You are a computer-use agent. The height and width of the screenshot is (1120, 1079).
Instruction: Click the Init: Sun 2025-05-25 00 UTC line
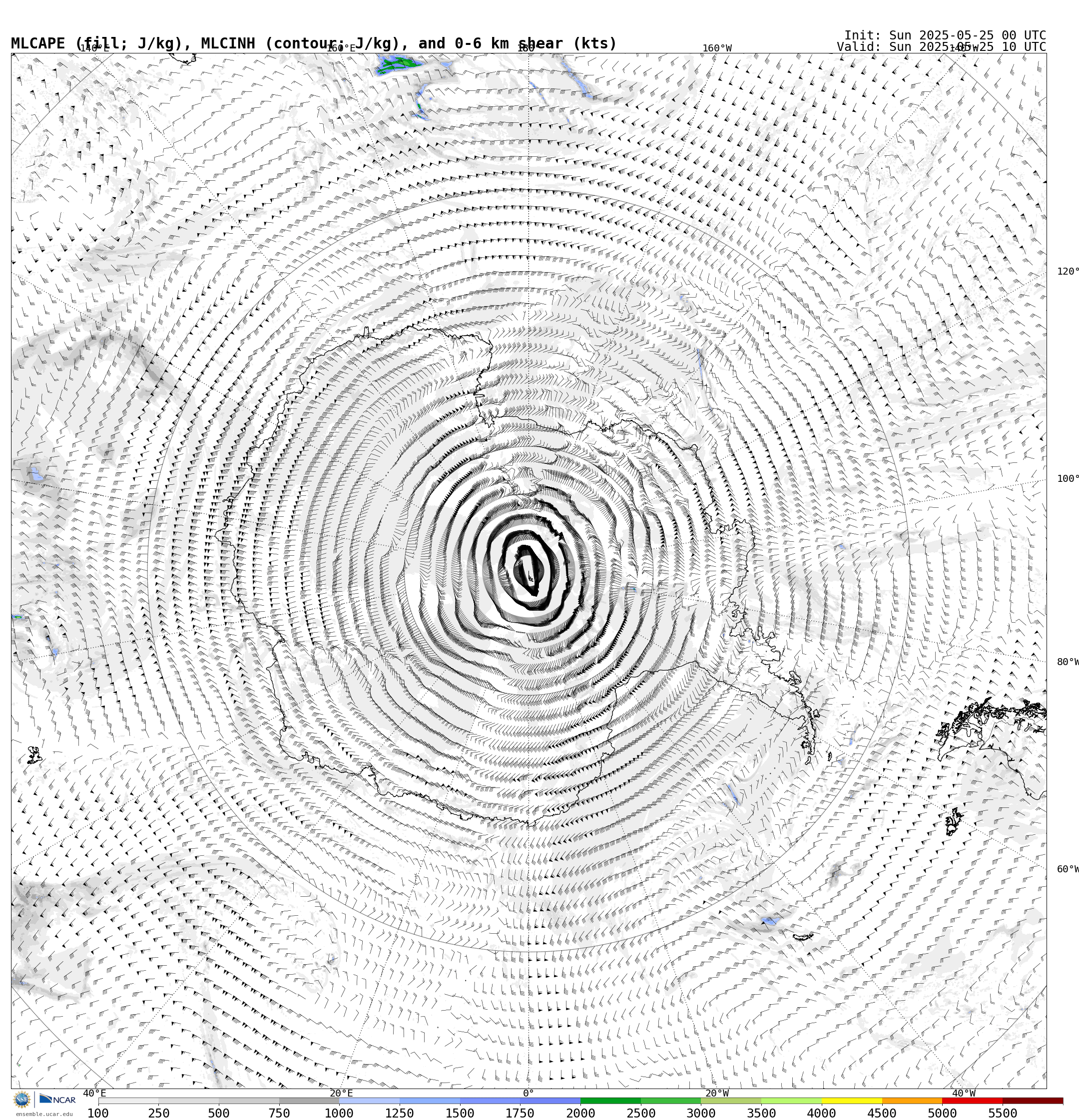pos(945,35)
